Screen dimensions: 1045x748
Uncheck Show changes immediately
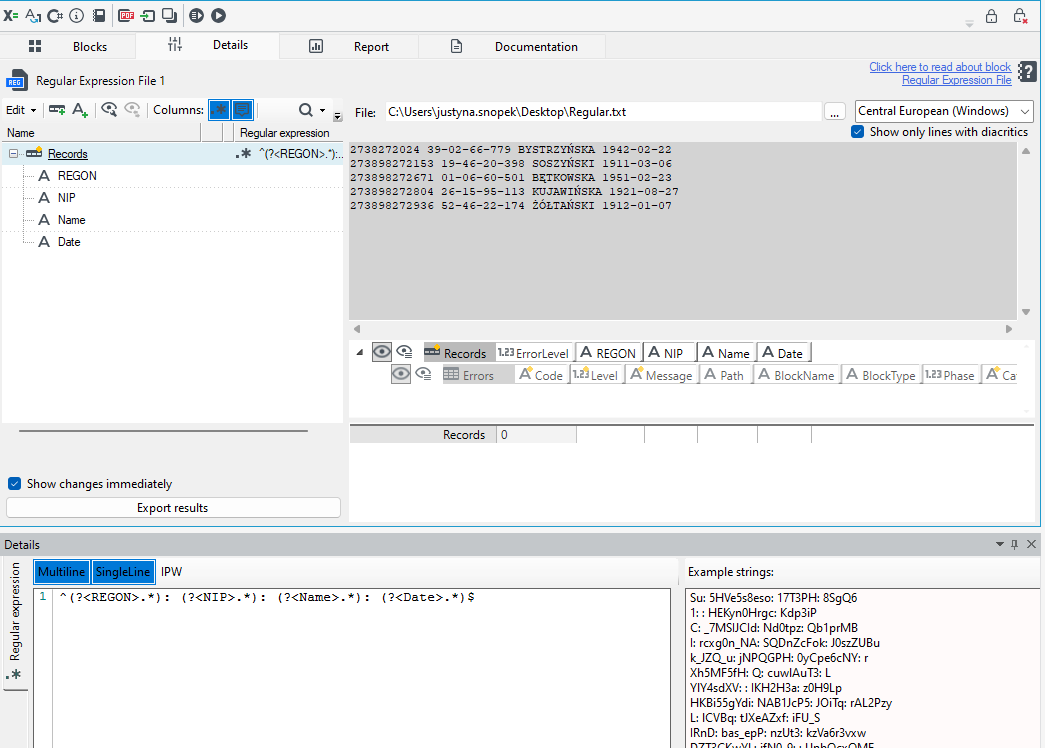coord(14,483)
